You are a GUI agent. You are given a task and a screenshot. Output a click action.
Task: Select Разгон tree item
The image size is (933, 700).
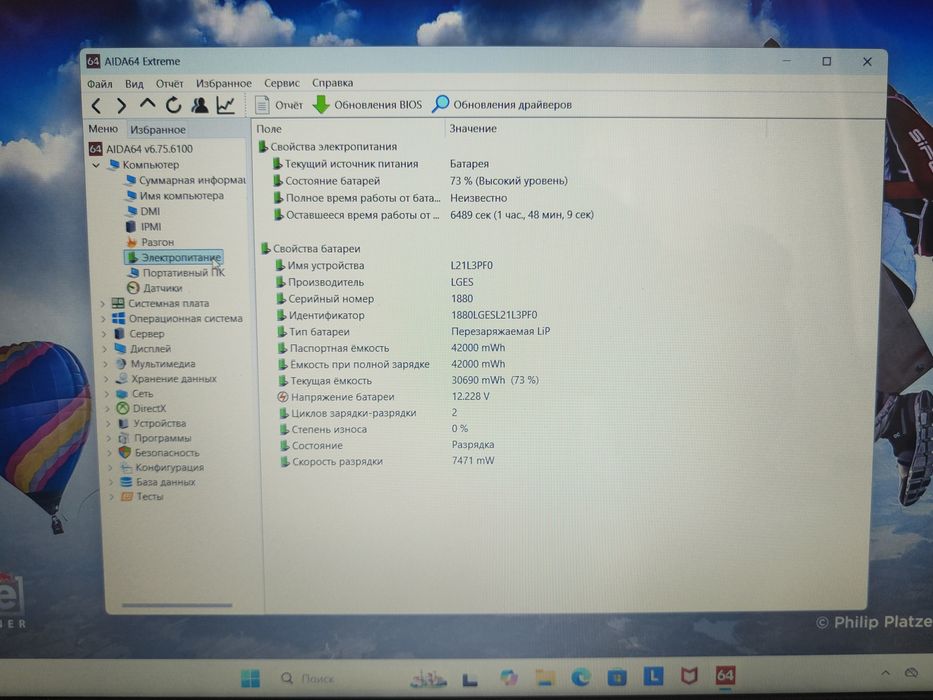click(150, 242)
